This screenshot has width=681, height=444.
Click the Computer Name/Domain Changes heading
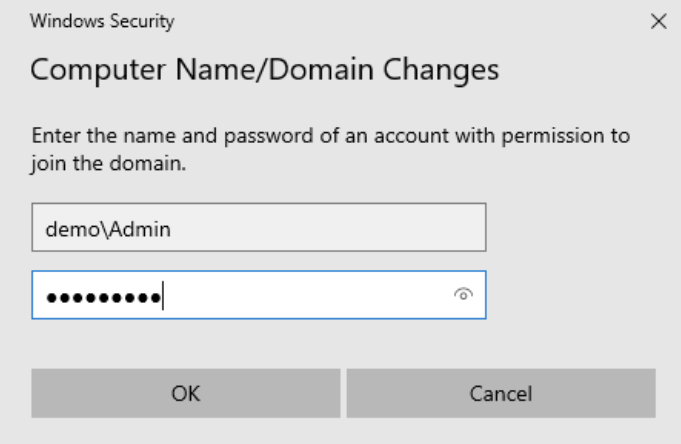tap(264, 70)
